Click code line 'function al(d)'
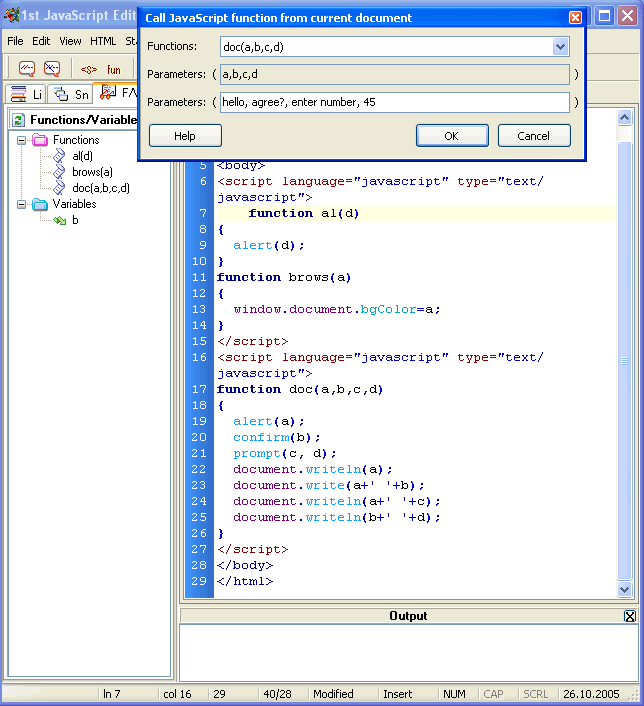 [304, 213]
